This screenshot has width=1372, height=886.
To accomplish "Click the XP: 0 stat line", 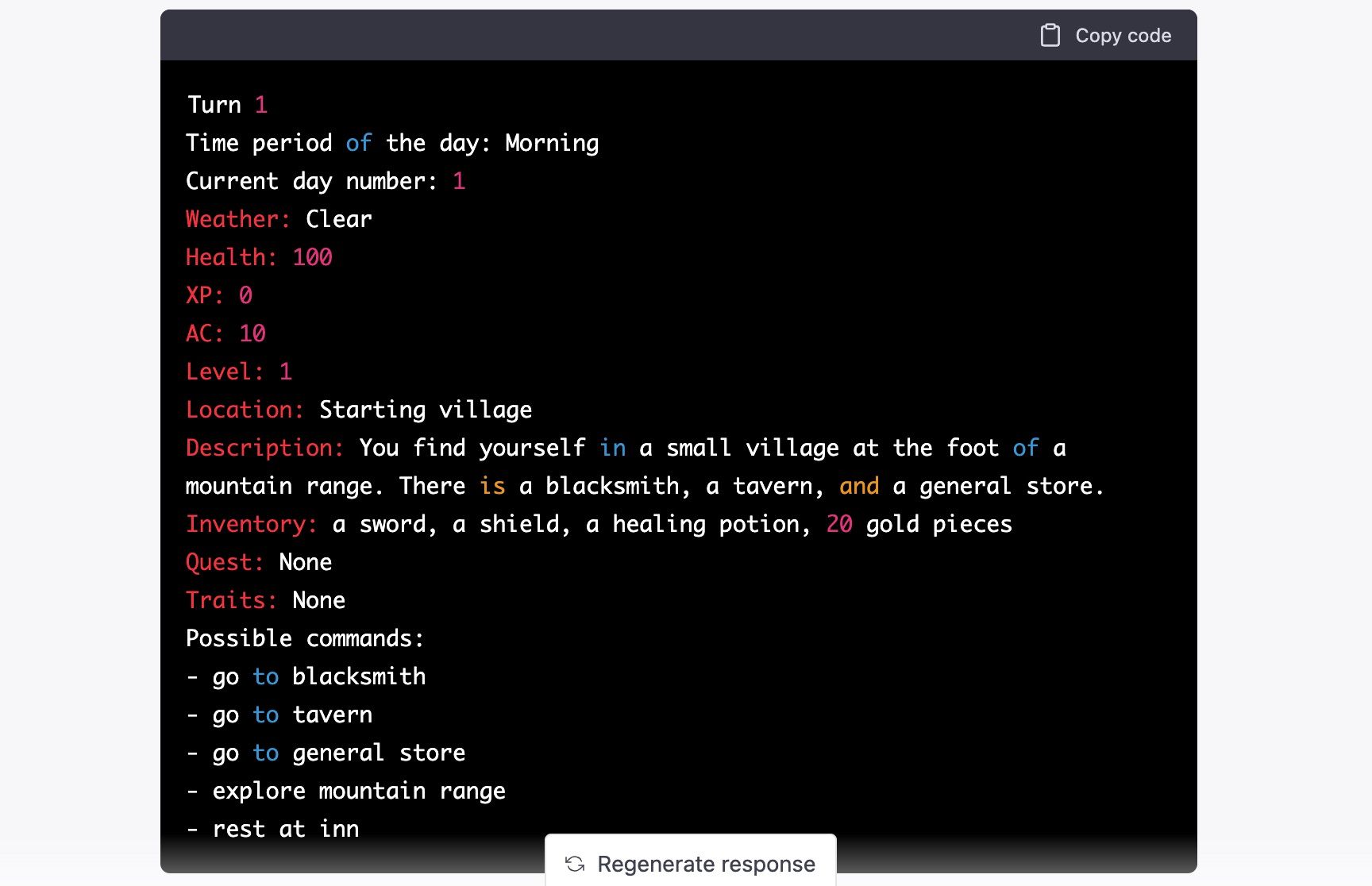I will (x=218, y=295).
